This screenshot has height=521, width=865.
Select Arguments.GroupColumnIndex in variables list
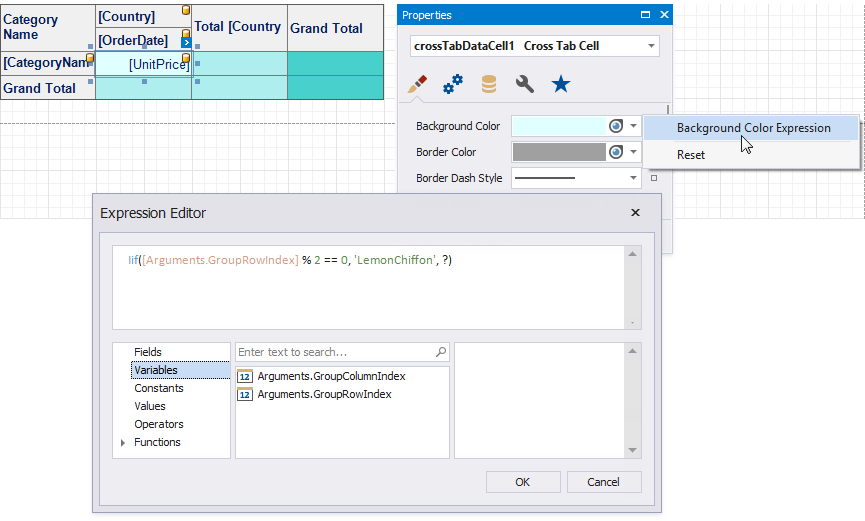click(x=331, y=376)
